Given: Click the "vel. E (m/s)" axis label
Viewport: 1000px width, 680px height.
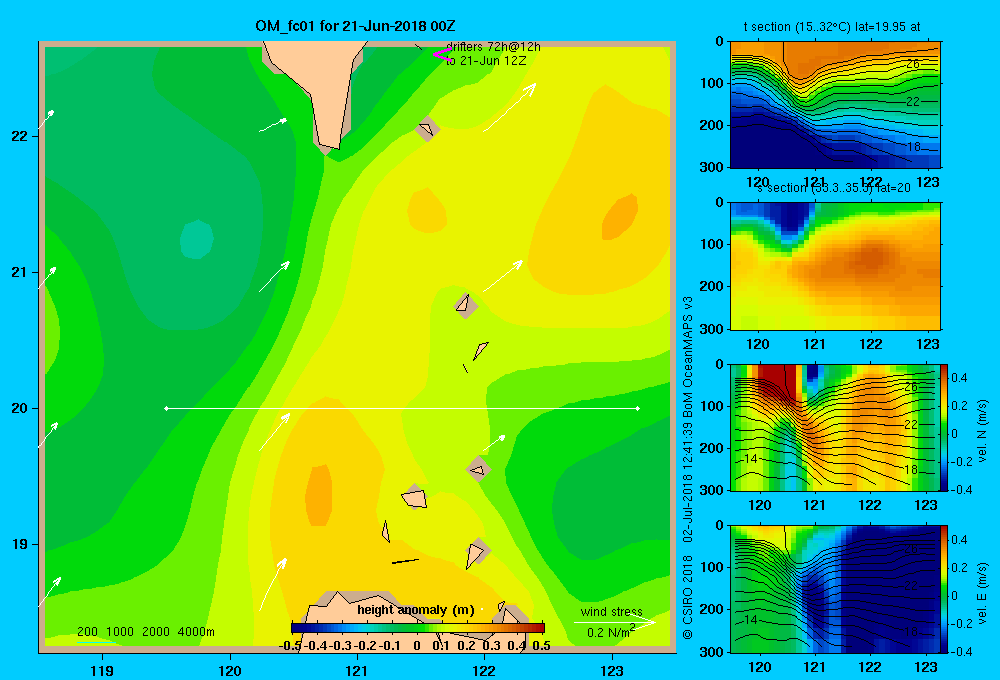Looking at the screenshot, I should point(982,593).
